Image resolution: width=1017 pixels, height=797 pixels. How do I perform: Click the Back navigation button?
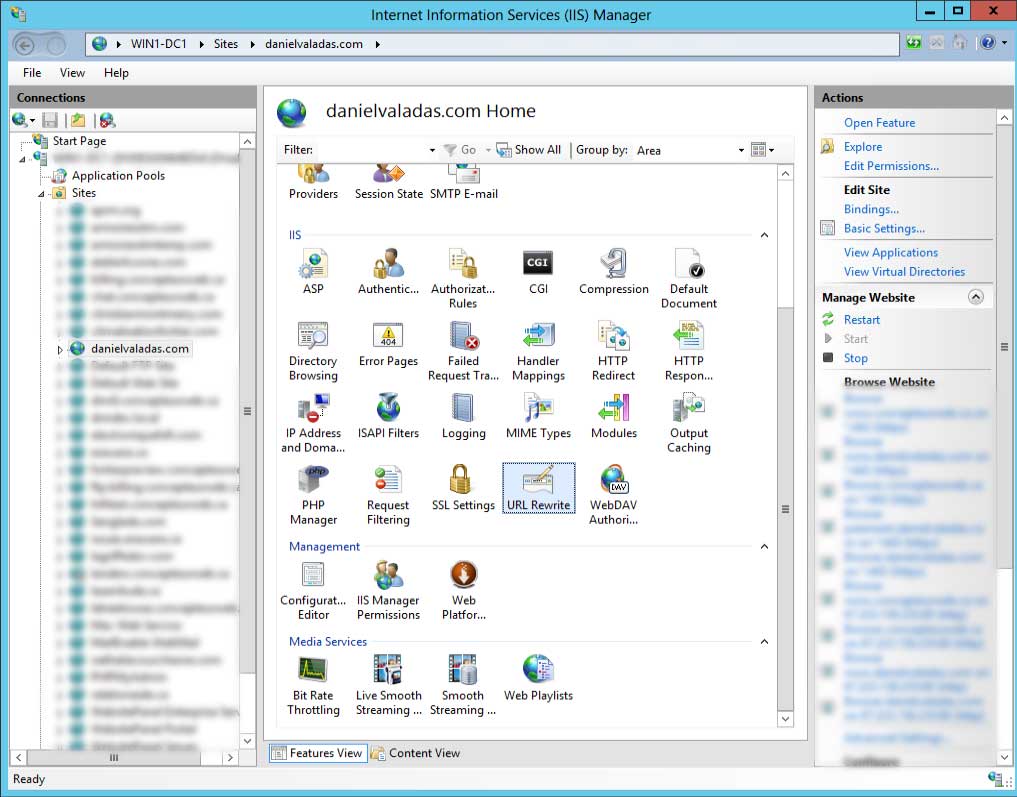coord(25,45)
